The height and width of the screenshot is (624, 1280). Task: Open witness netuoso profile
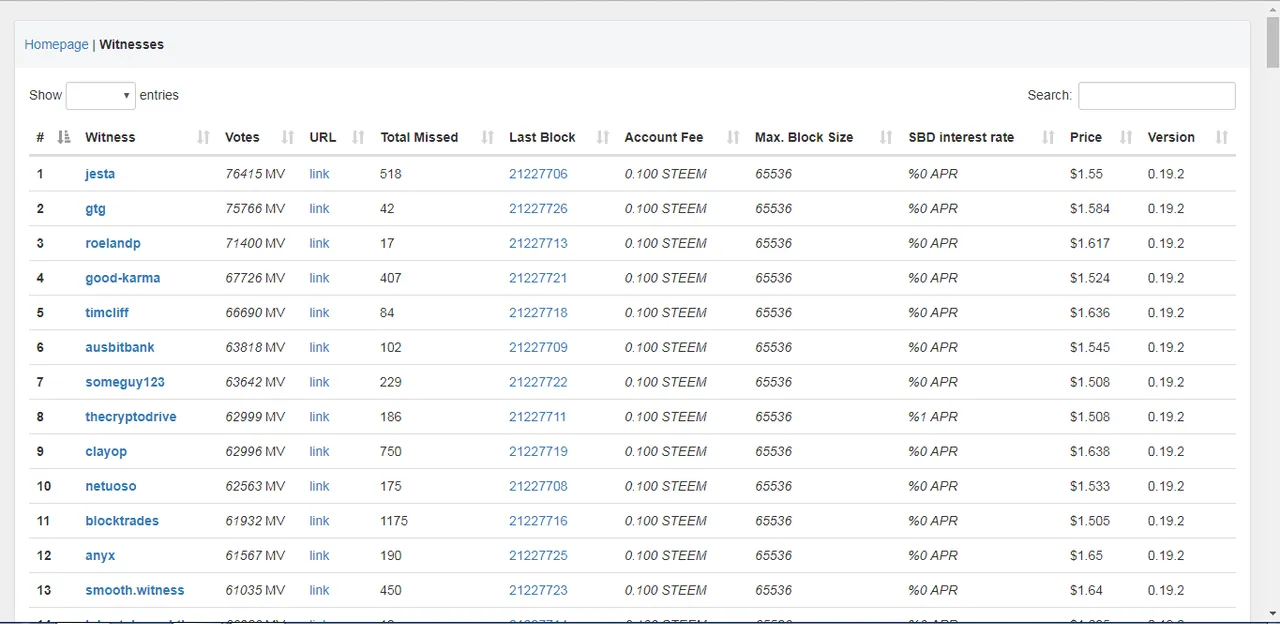coord(111,486)
